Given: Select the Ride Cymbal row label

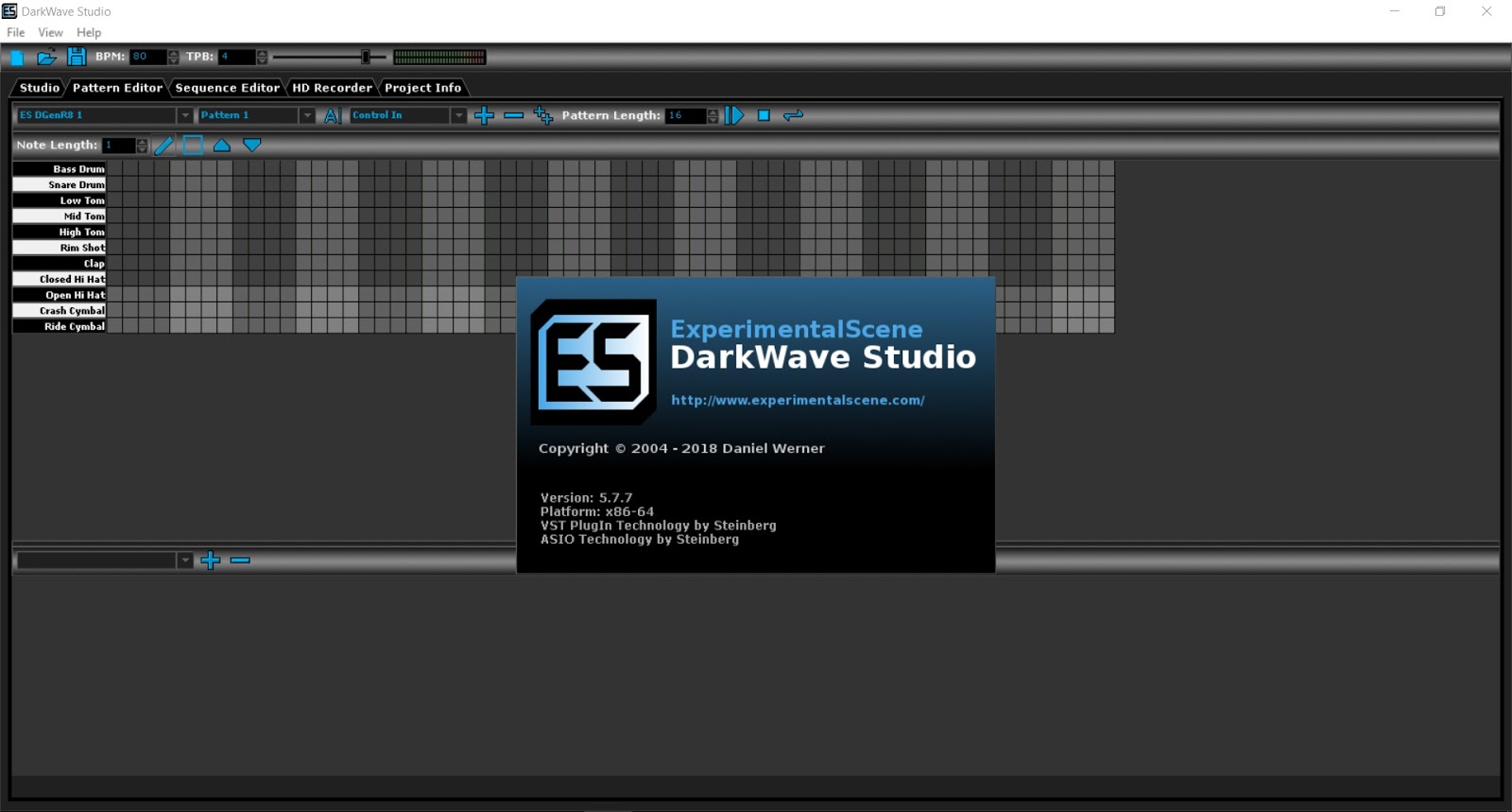Looking at the screenshot, I should click(x=59, y=326).
